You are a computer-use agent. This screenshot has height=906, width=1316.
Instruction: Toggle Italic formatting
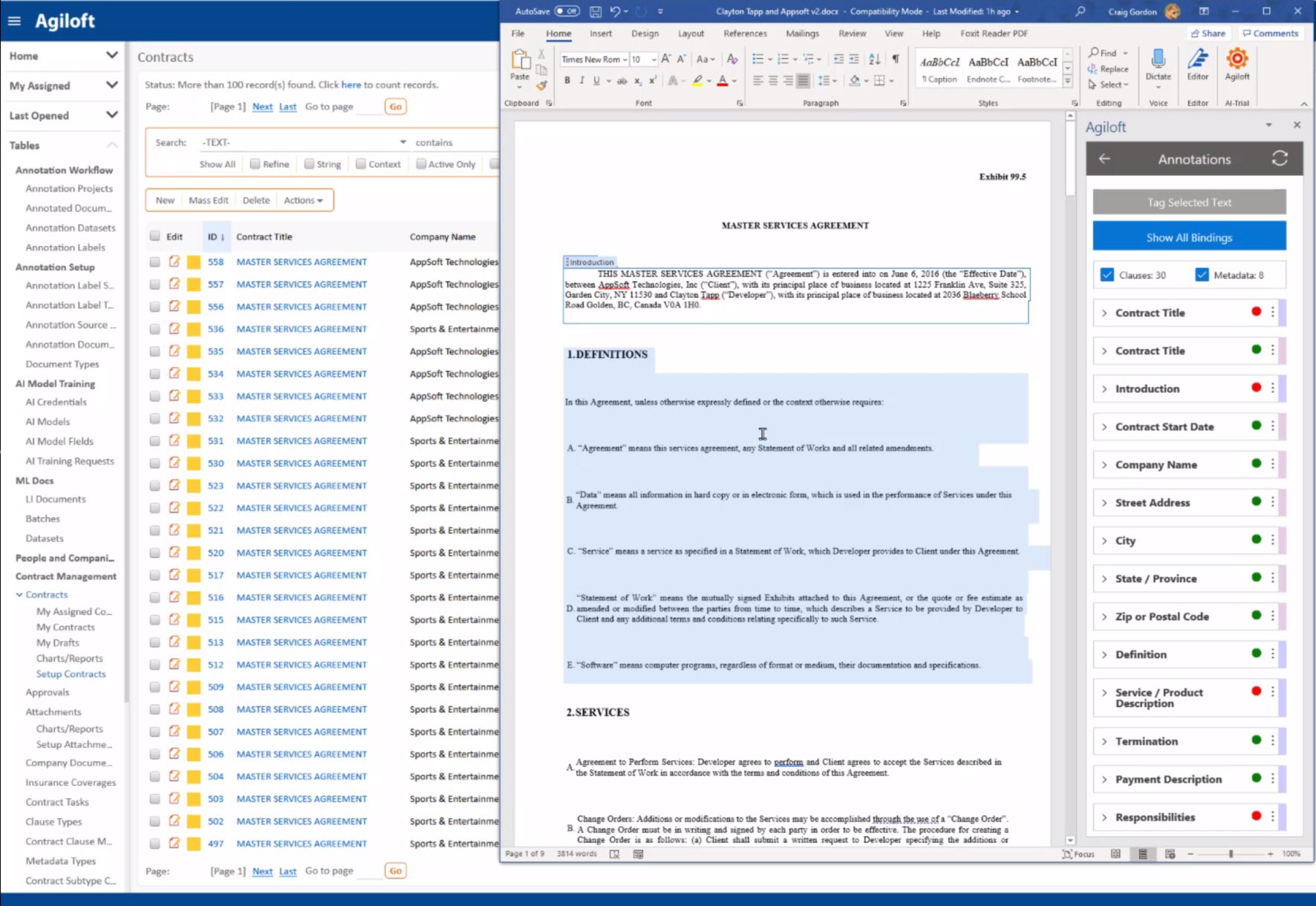coord(582,80)
